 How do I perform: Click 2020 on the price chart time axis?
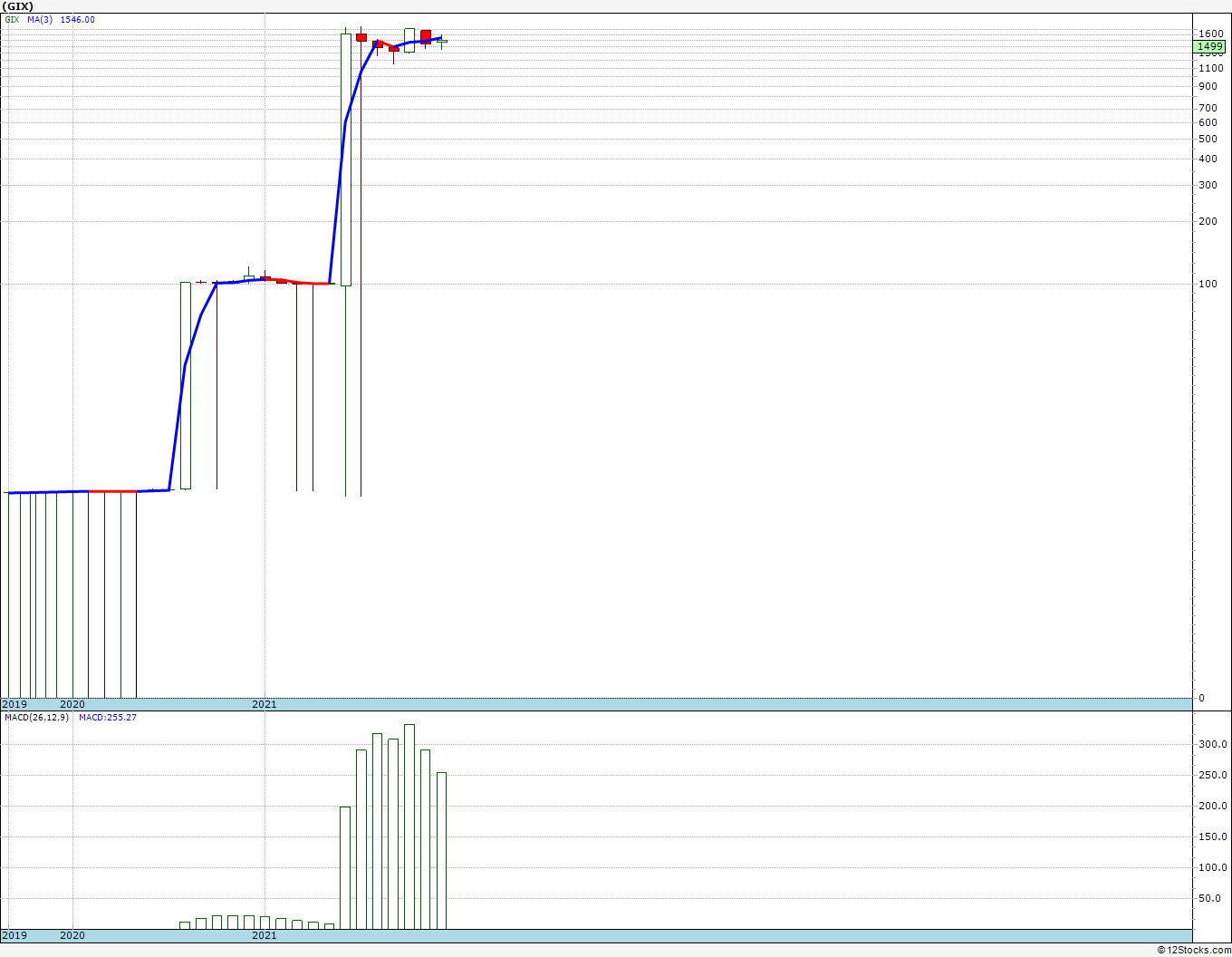72,704
